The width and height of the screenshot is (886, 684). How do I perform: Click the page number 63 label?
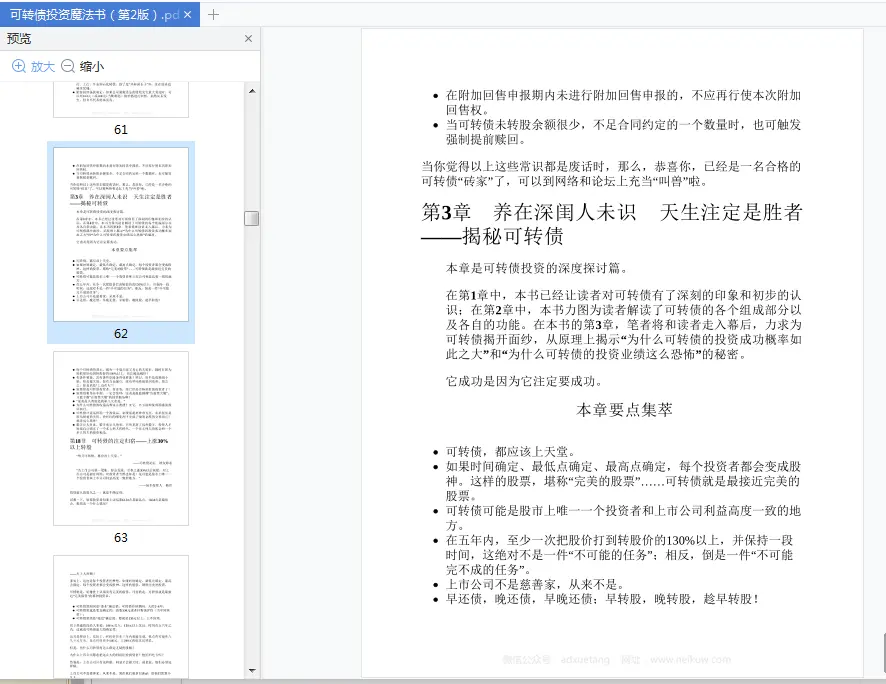coord(121,538)
